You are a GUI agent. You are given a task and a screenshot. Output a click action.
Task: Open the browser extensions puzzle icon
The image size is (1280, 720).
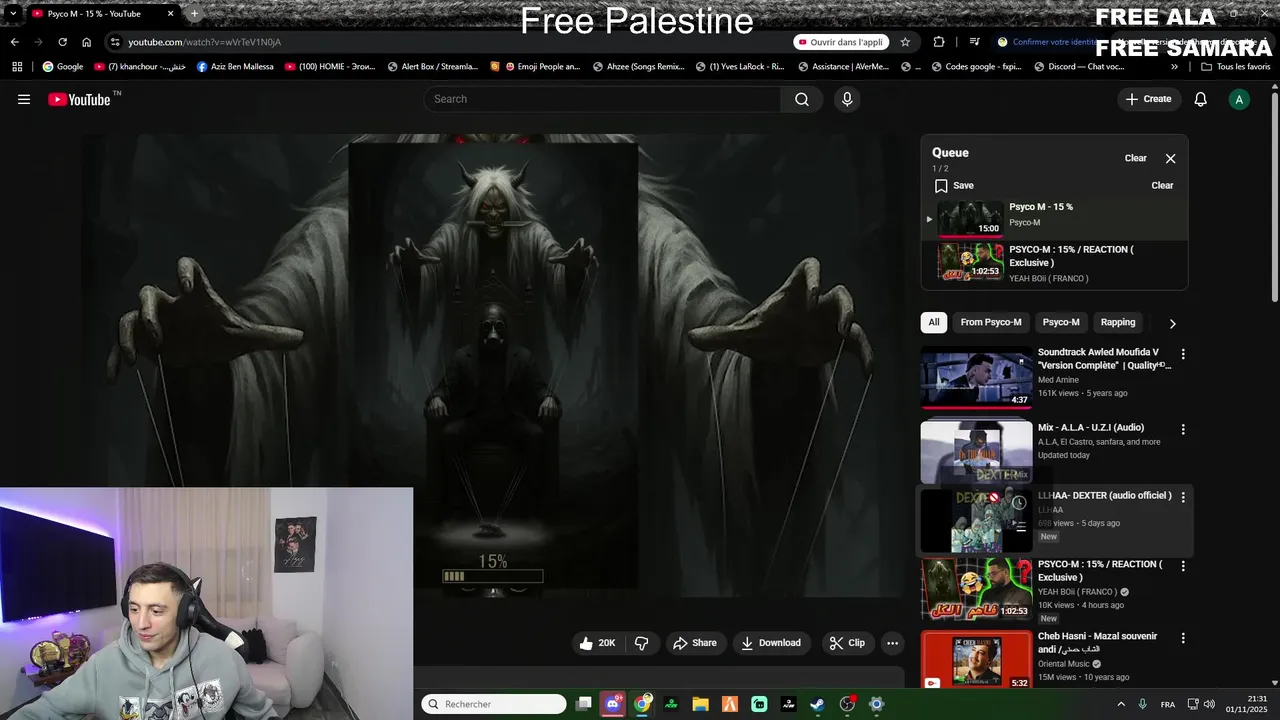[x=938, y=42]
